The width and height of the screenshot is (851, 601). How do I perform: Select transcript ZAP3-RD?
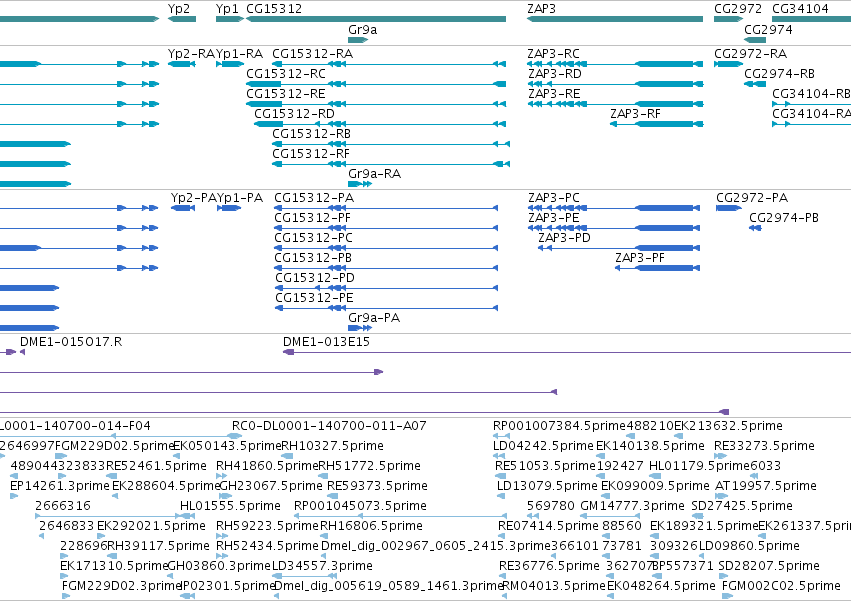(x=555, y=74)
